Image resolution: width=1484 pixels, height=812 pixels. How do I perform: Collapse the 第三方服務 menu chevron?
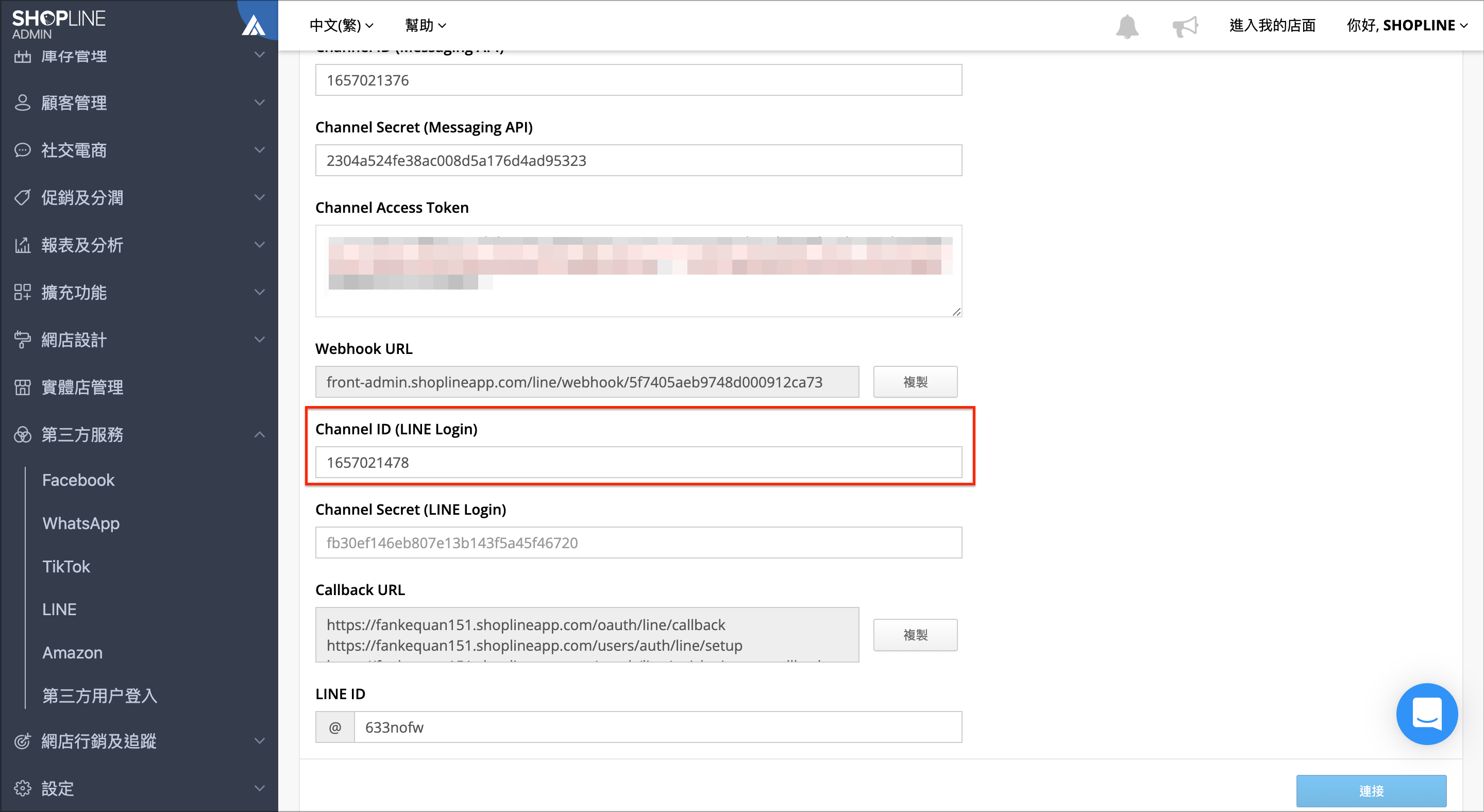point(260,434)
